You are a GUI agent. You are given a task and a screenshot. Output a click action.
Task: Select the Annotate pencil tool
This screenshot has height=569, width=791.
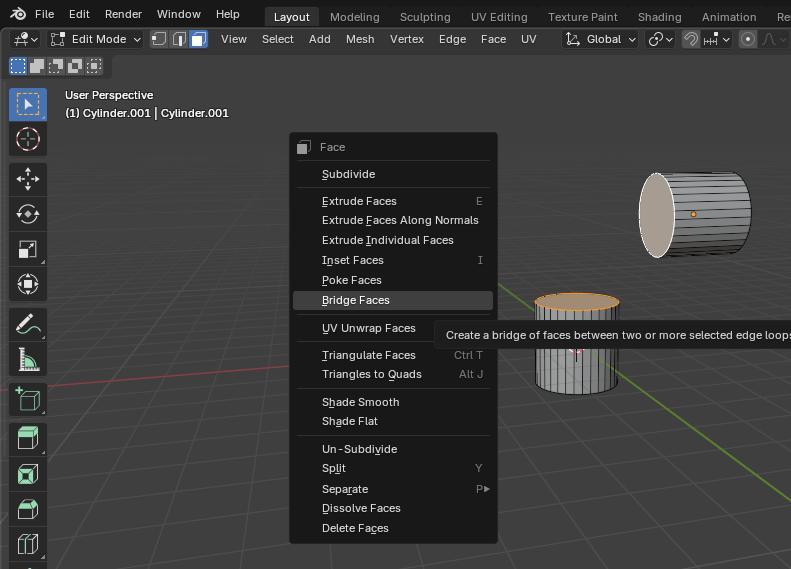point(28,324)
